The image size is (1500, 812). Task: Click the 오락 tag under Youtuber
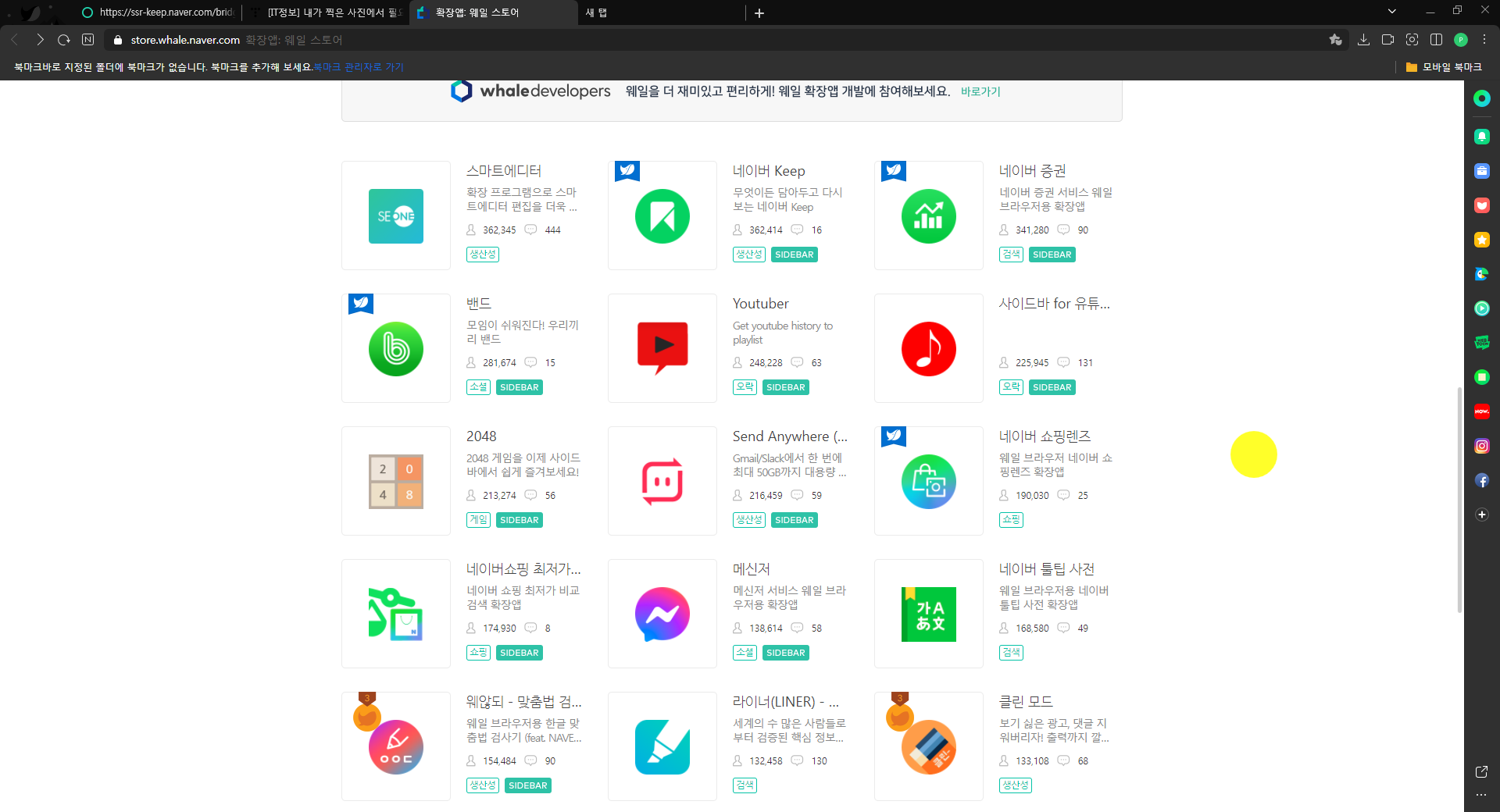tap(745, 387)
